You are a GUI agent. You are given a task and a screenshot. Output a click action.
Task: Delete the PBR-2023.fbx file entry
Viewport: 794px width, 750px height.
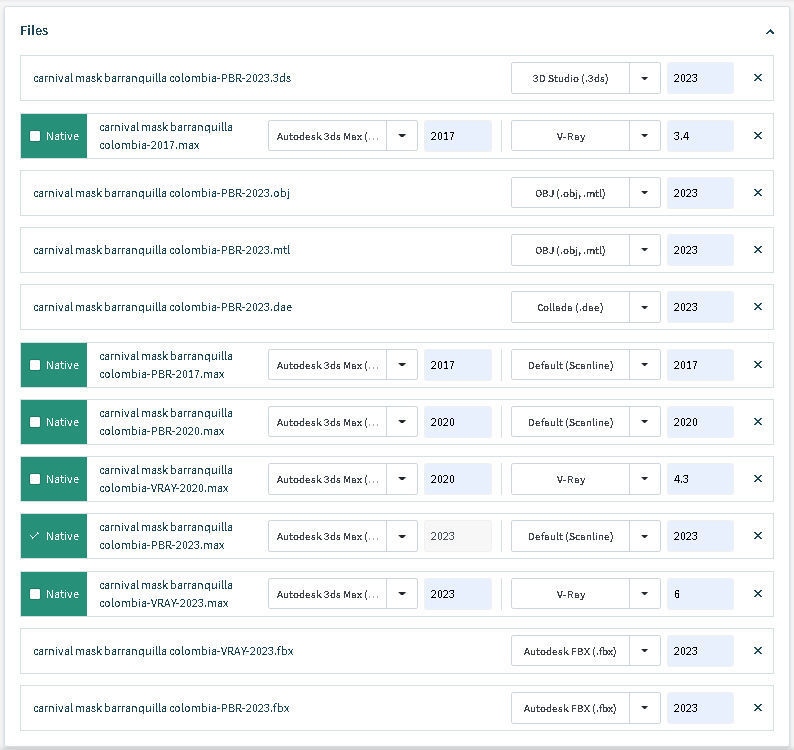pos(757,708)
